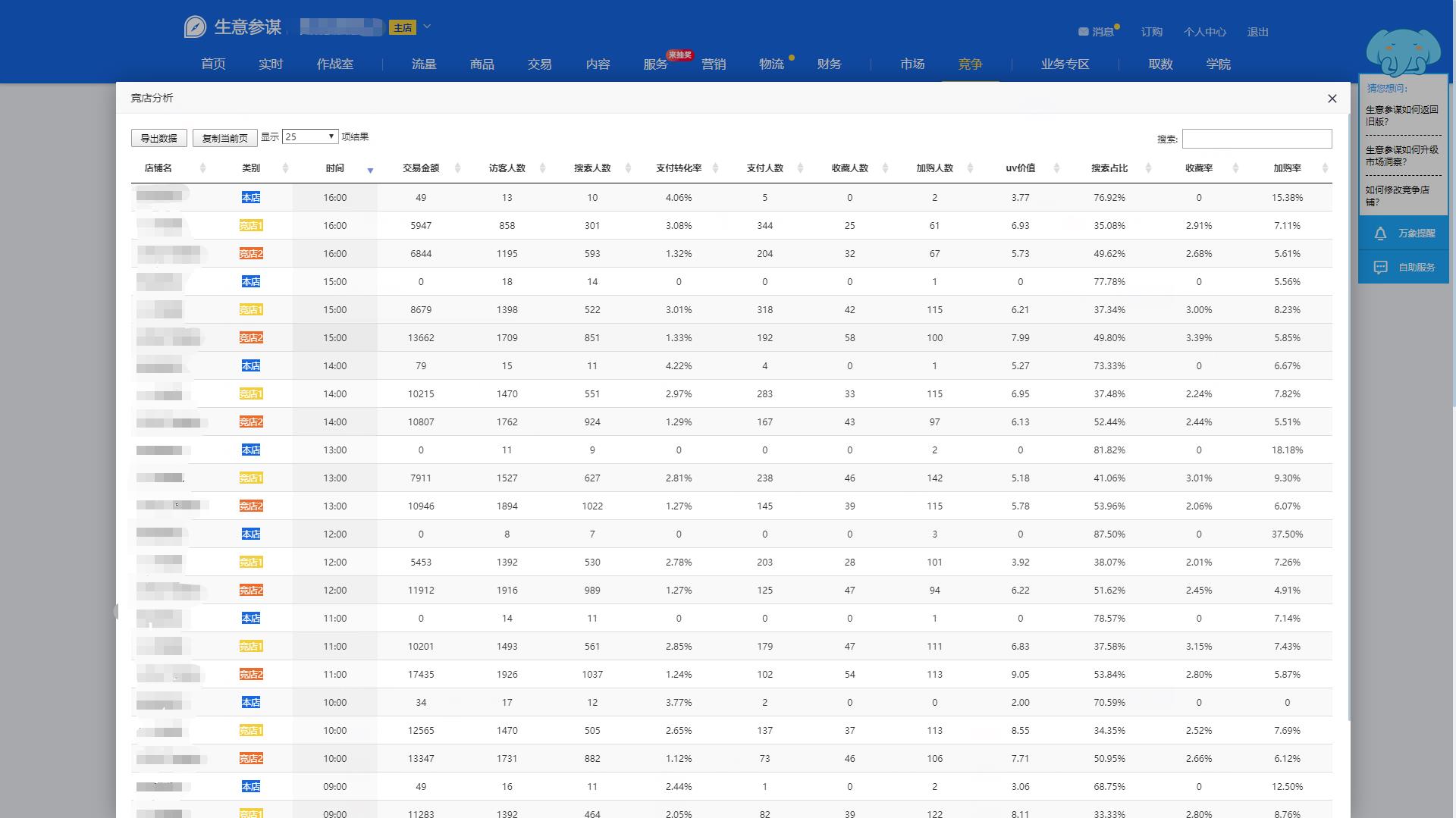Click the 主店 badge

[403, 27]
